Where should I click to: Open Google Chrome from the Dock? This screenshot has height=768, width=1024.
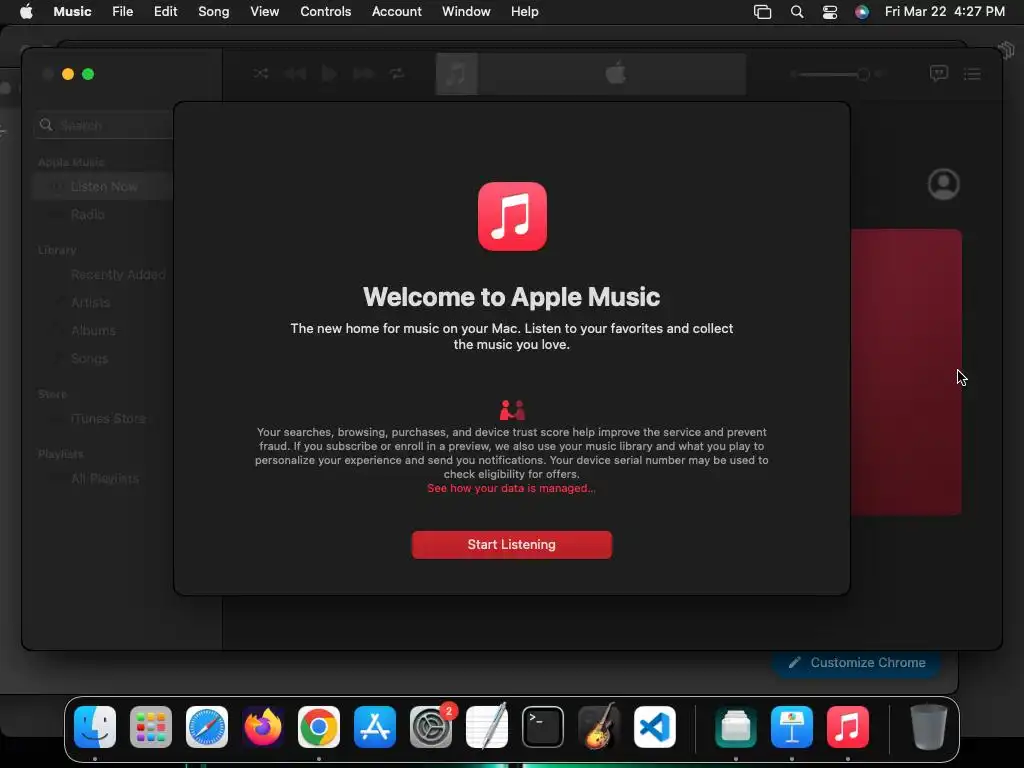(319, 727)
